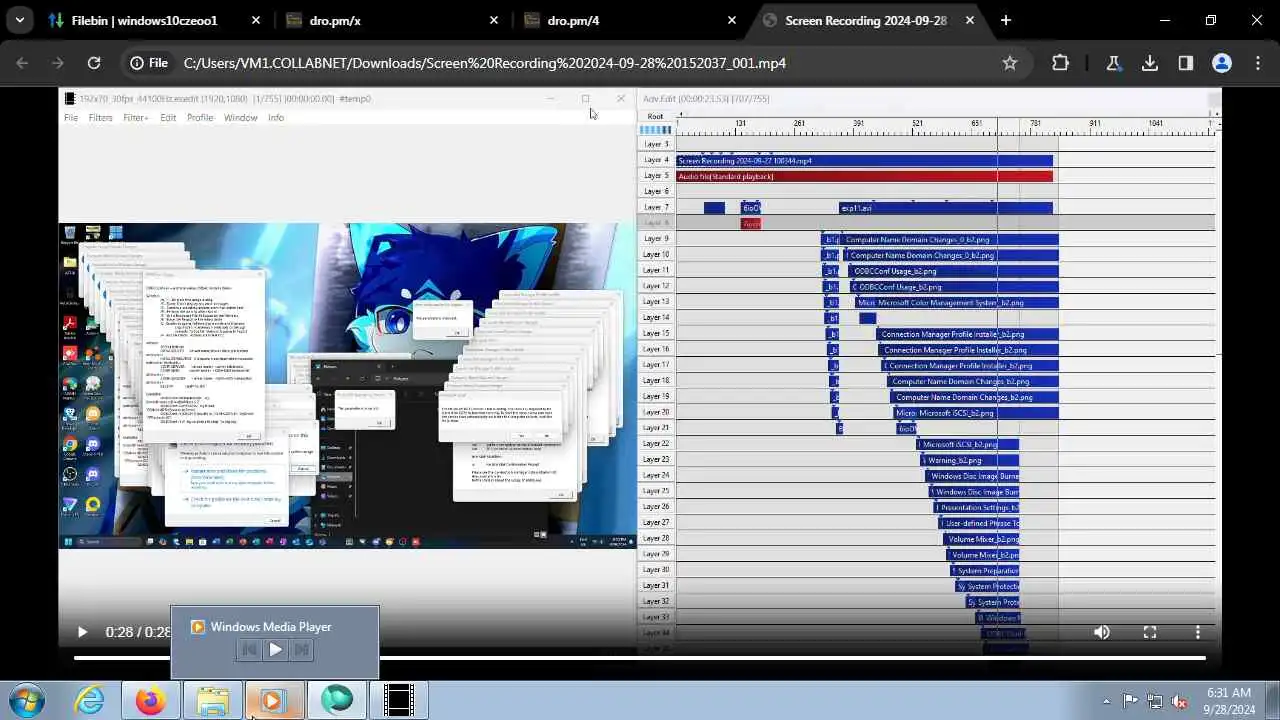
Task: Enter fullscreen on the video player
Action: 1150,632
